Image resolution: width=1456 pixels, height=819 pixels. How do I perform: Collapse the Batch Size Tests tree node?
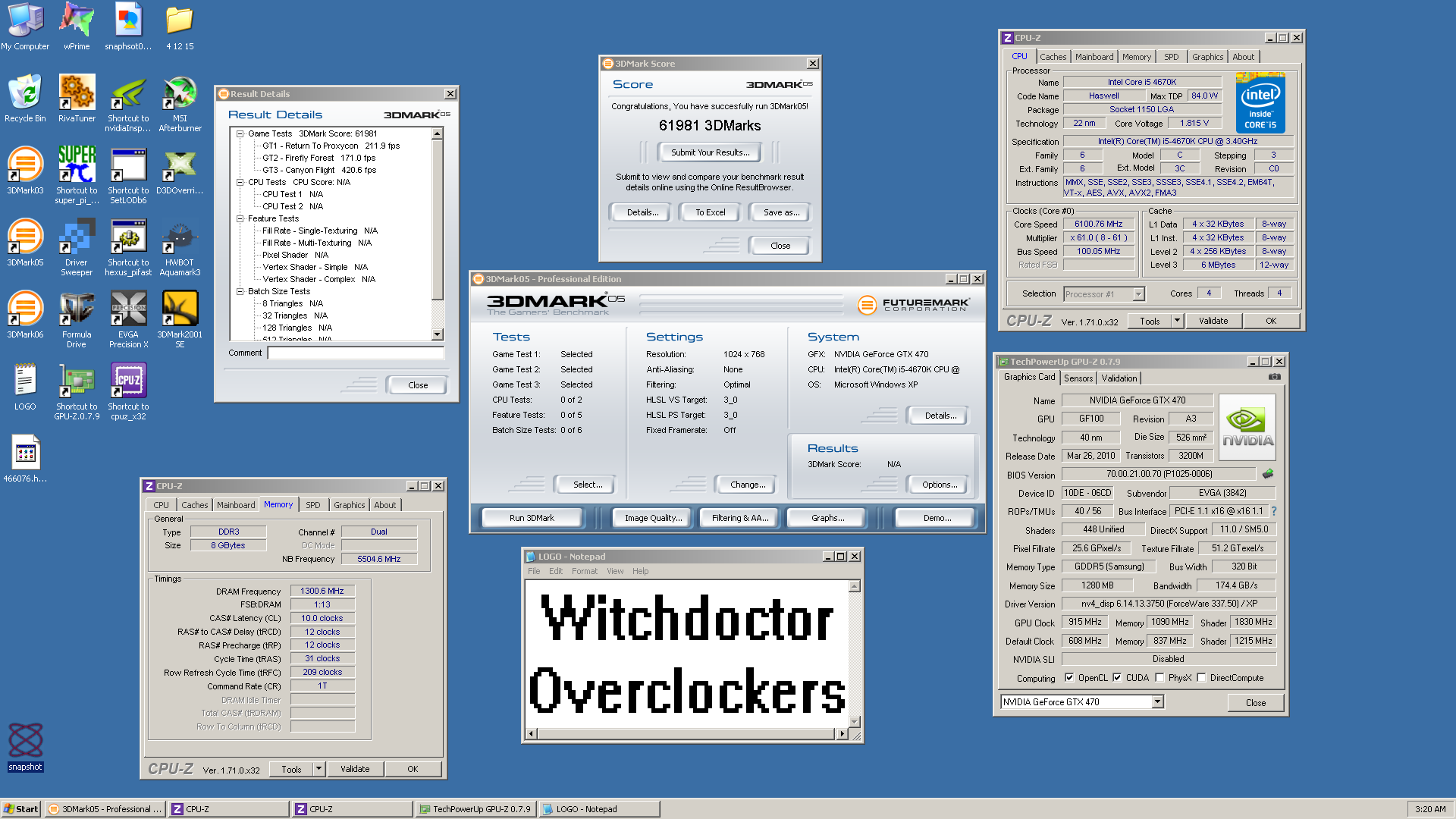click(x=240, y=291)
